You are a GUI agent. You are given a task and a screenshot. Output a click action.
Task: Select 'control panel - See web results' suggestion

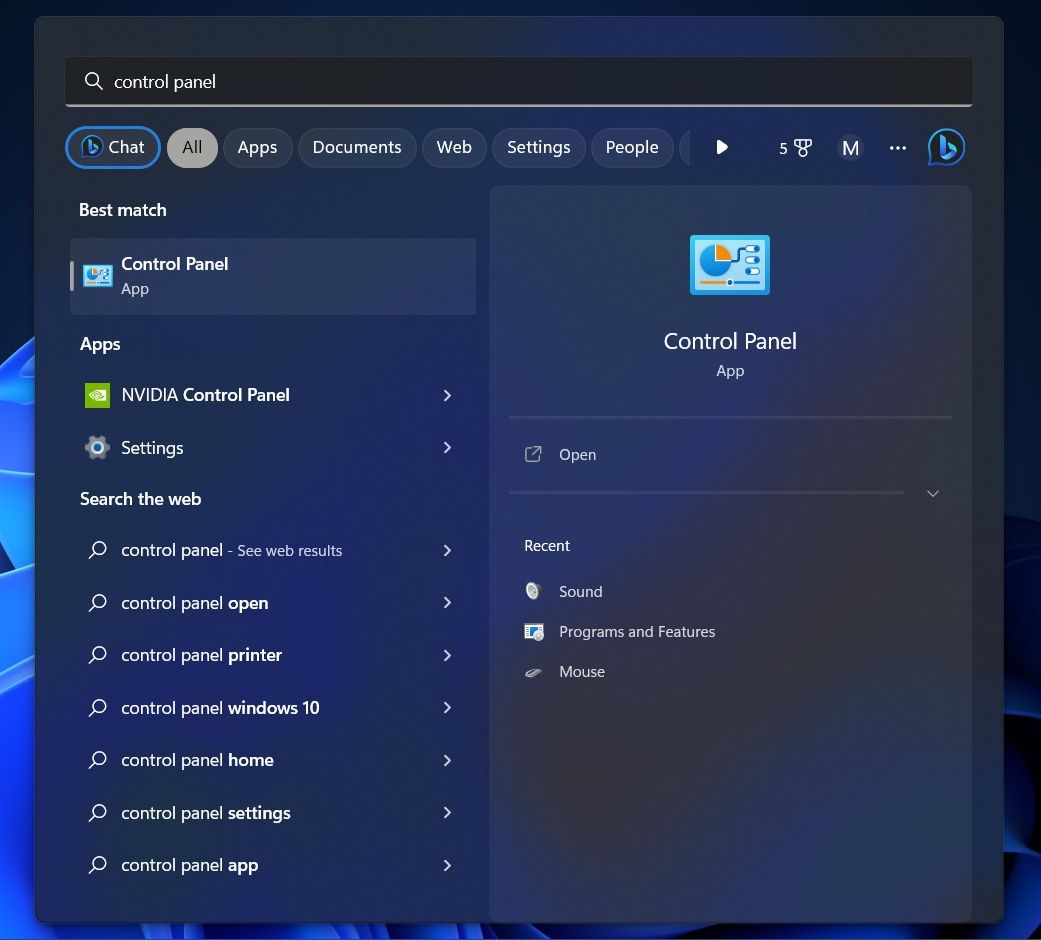[273, 550]
